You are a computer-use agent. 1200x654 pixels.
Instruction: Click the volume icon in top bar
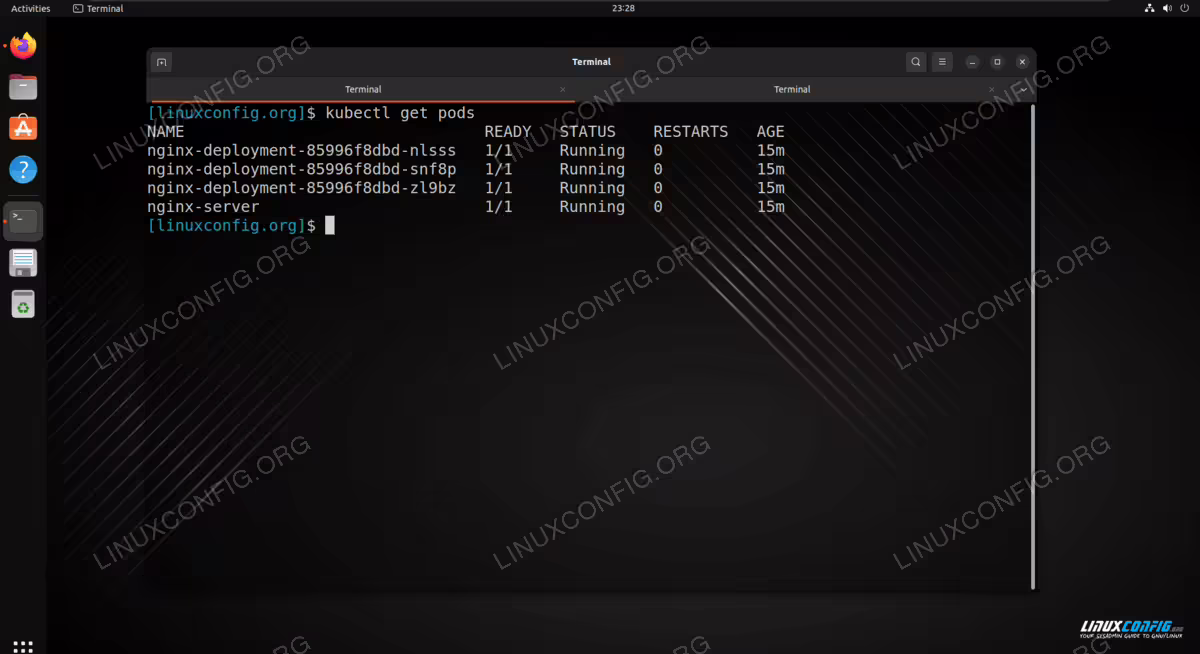(x=1166, y=8)
